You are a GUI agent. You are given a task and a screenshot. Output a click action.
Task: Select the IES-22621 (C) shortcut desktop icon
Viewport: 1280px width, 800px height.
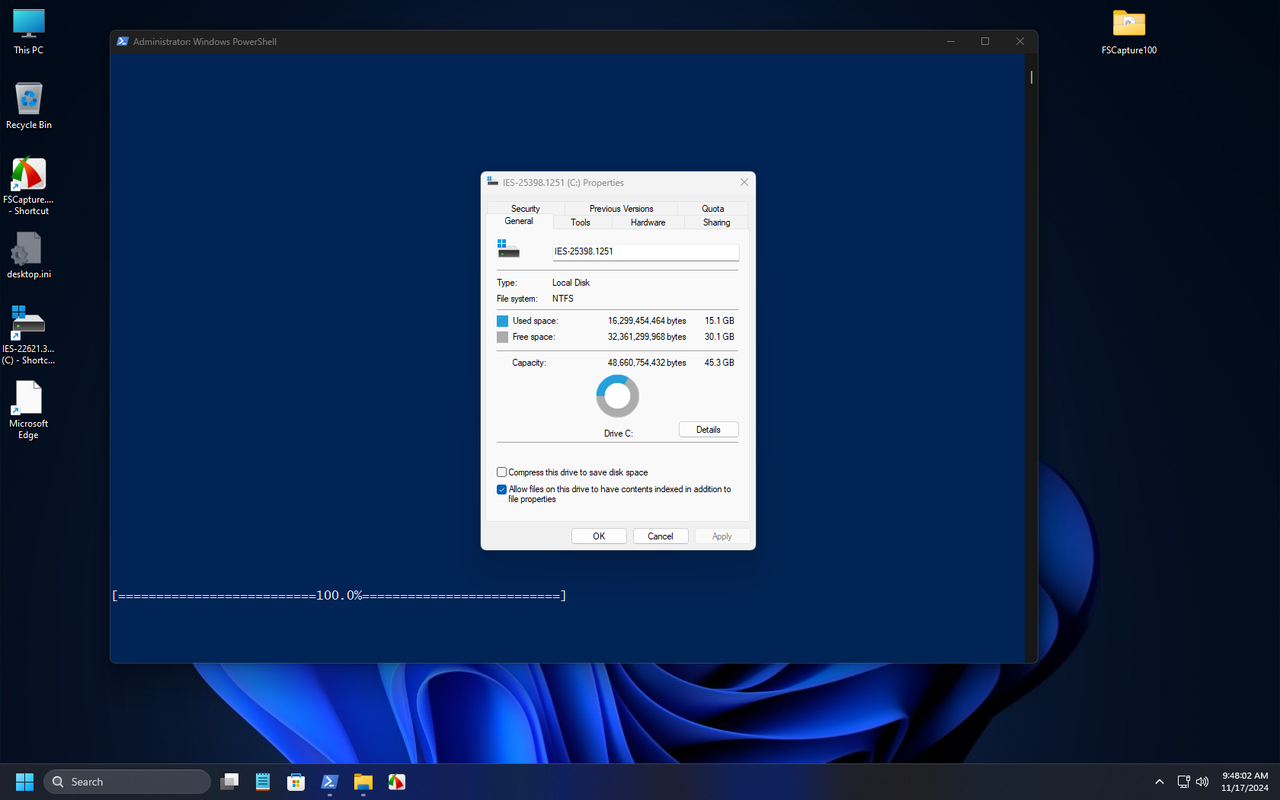click(28, 335)
